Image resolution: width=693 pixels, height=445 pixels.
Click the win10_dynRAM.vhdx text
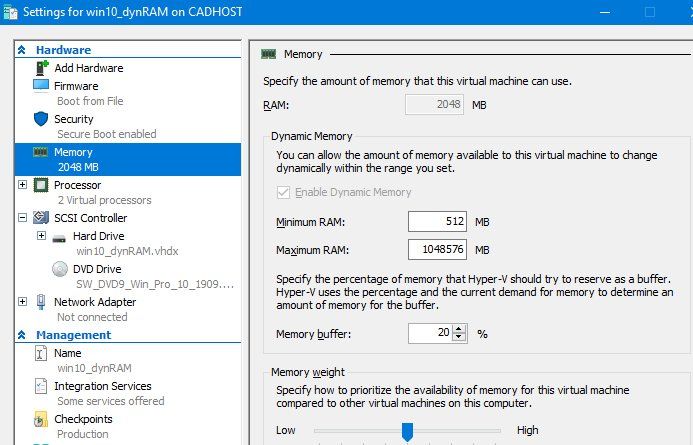click(x=127, y=251)
